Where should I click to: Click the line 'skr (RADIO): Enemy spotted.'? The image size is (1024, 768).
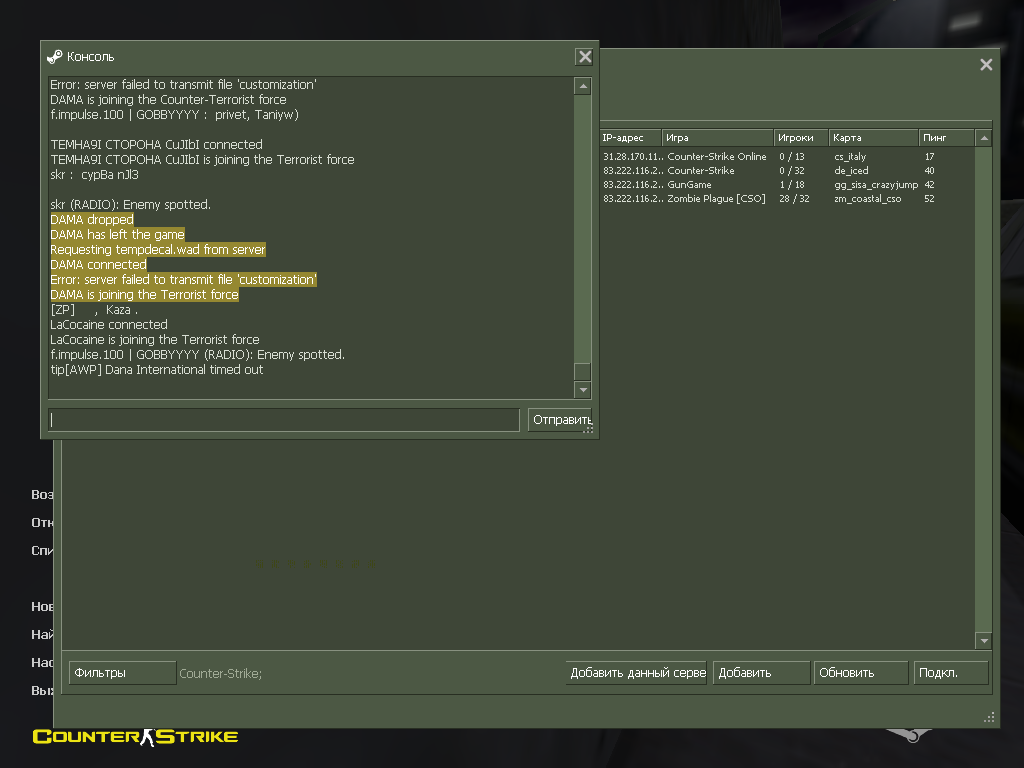pyautogui.click(x=131, y=205)
